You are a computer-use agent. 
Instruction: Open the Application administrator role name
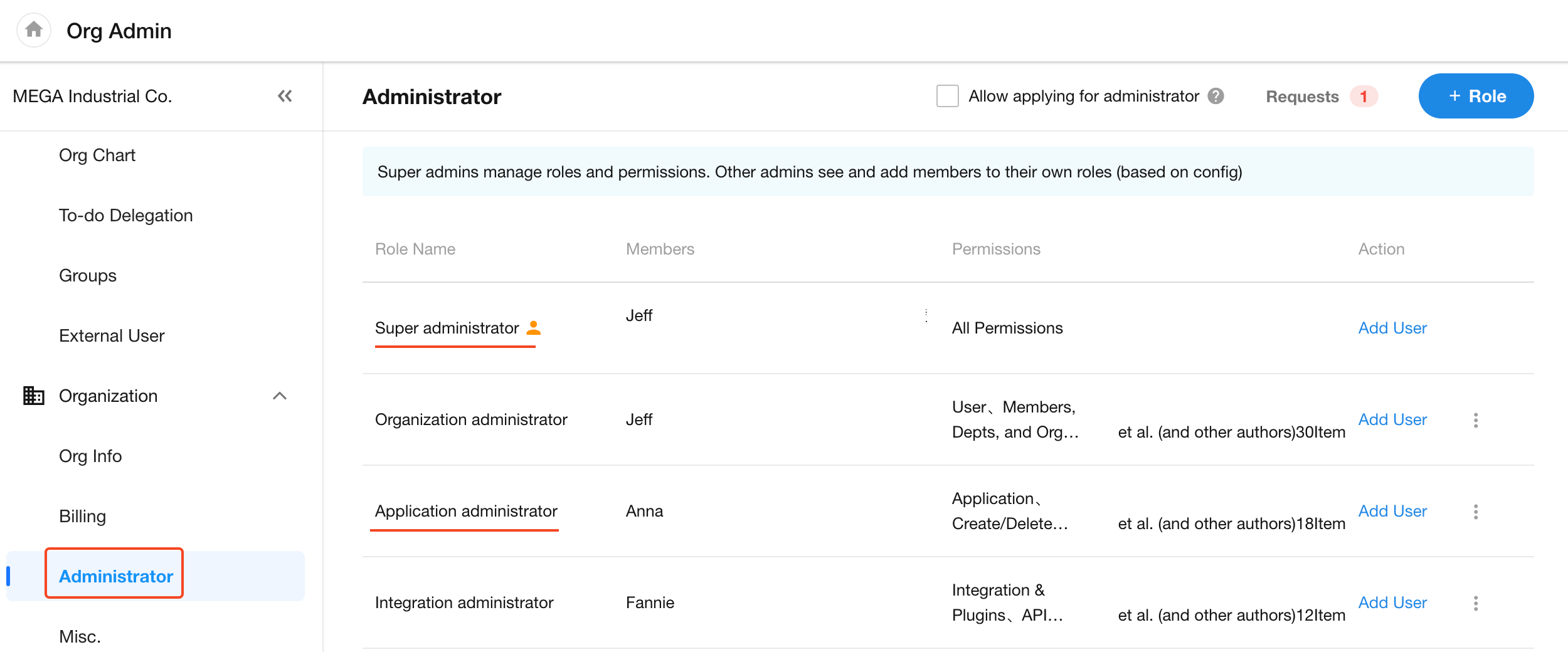[466, 511]
